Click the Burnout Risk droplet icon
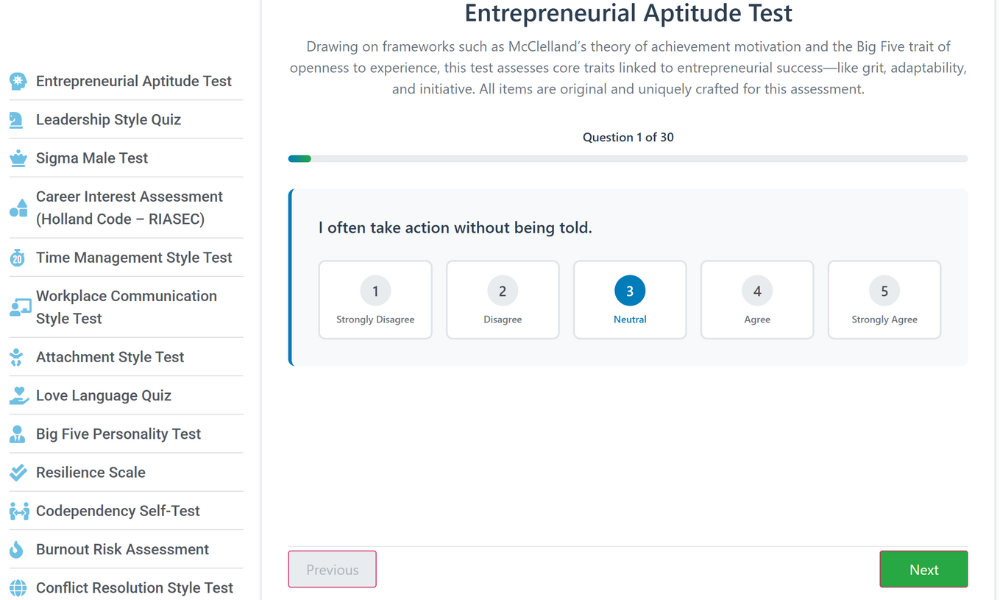 click(17, 549)
